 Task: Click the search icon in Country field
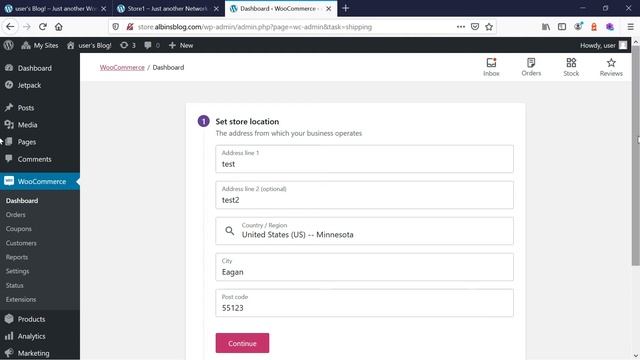[230, 231]
